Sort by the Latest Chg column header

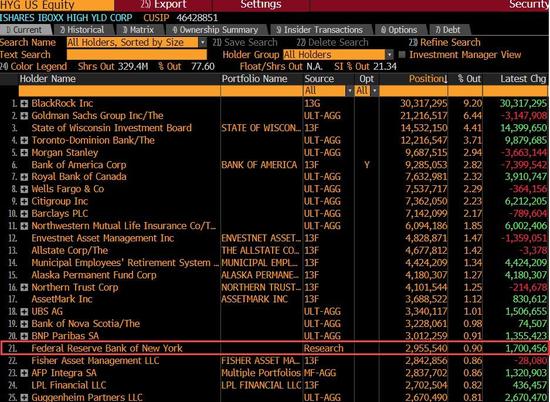click(523, 79)
